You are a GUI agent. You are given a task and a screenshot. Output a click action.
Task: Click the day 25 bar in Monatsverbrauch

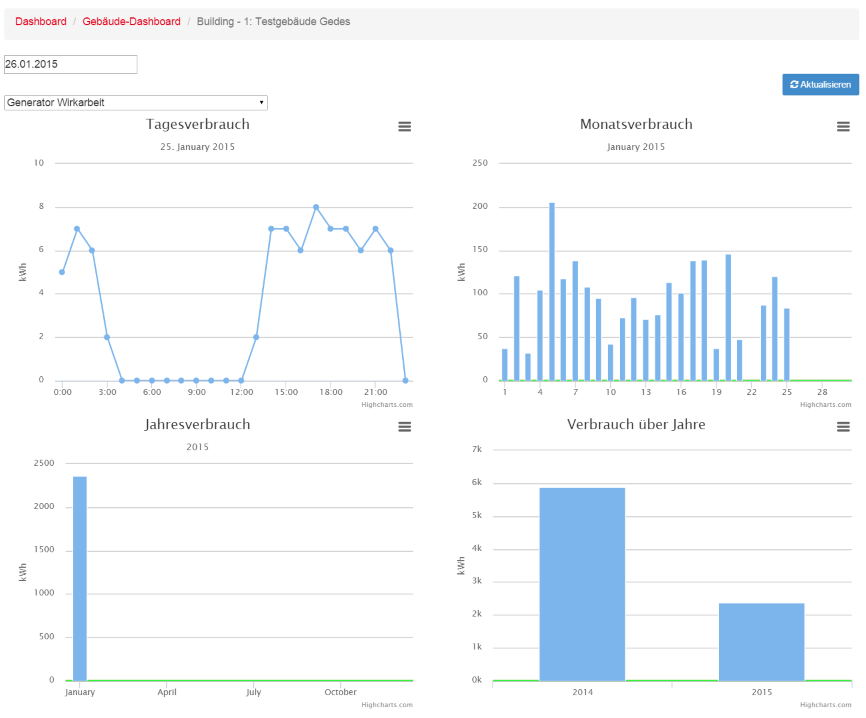pyautogui.click(x=786, y=345)
